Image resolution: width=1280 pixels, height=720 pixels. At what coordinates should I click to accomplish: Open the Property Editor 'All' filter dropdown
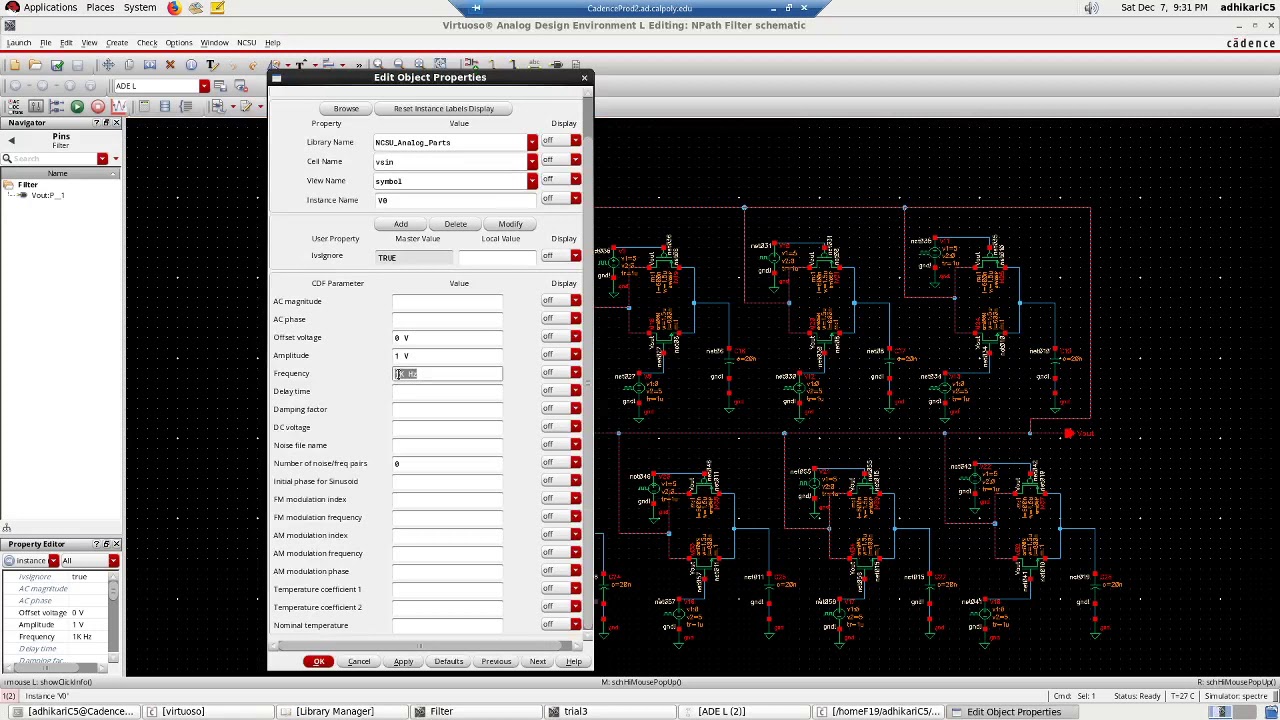pos(113,561)
